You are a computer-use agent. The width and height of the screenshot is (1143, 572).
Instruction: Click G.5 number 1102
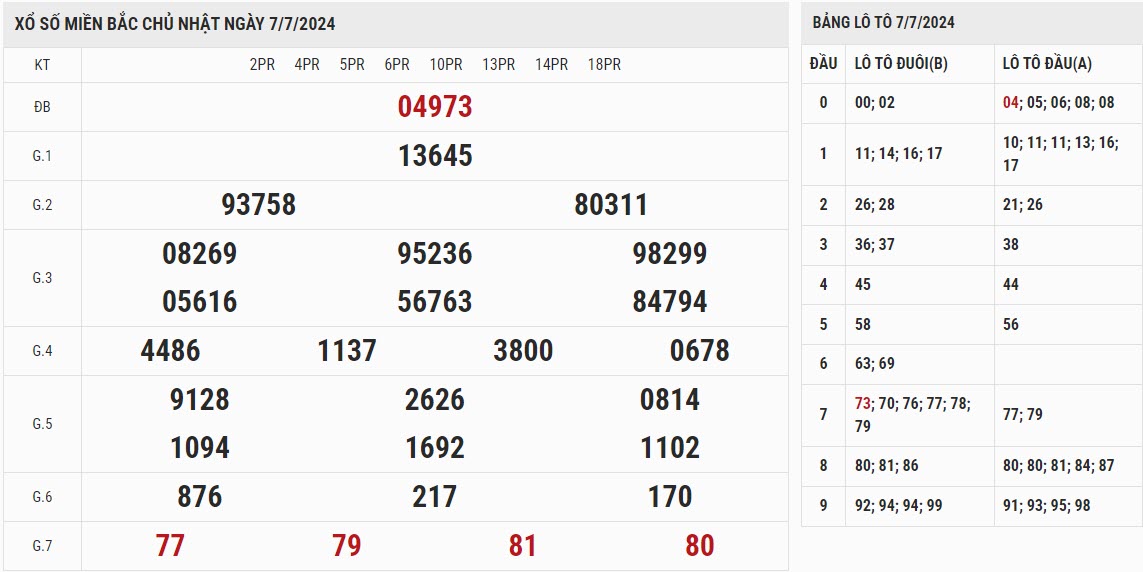670,448
